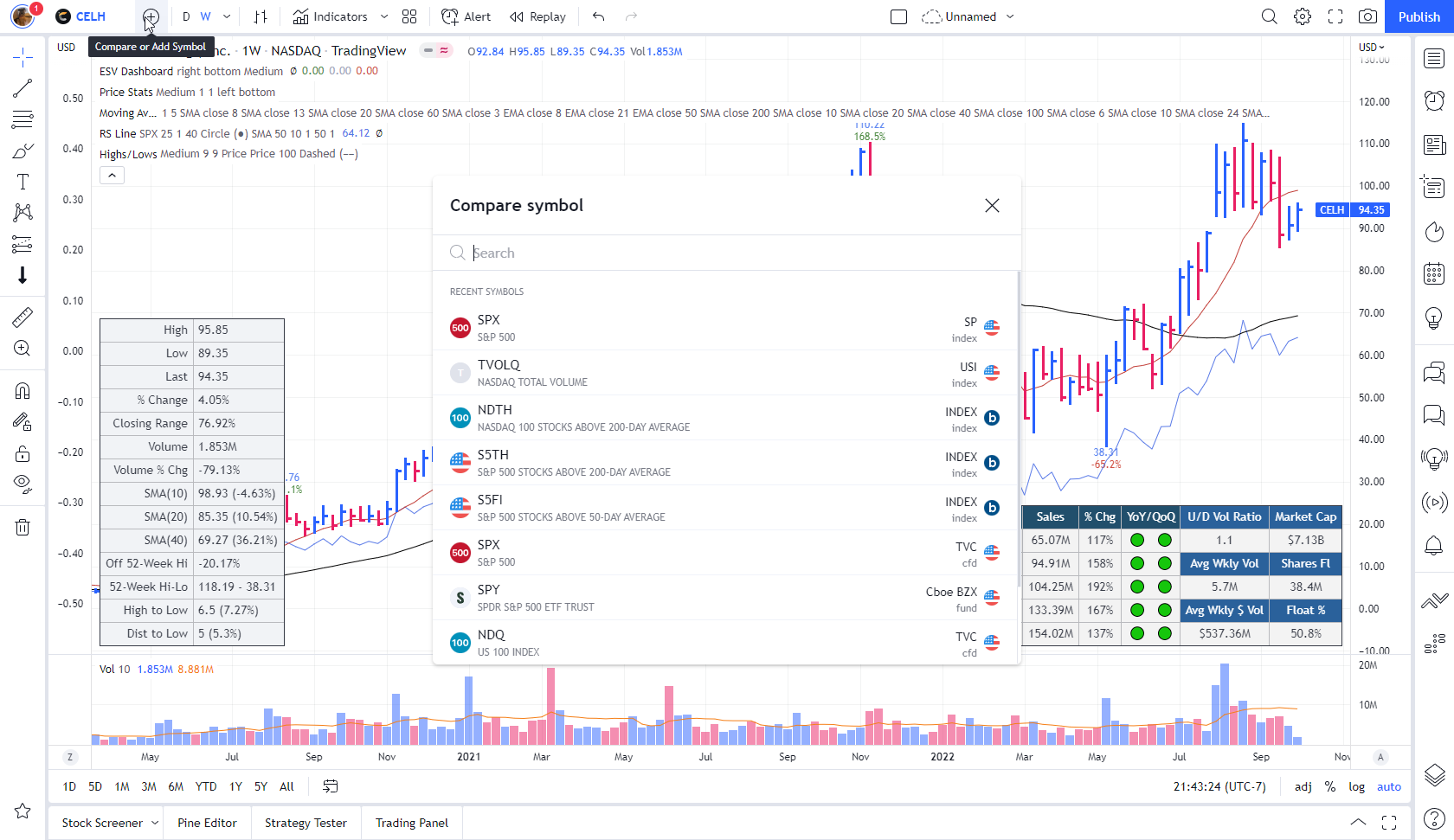
Task: Select the text annotation tool
Action: tap(23, 182)
